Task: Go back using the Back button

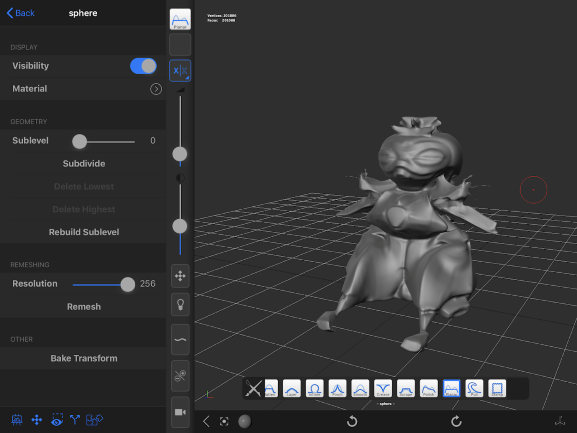Action: click(x=21, y=13)
